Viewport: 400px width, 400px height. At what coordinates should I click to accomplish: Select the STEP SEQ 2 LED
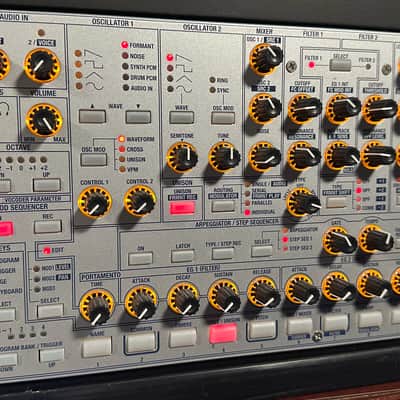pos(285,248)
